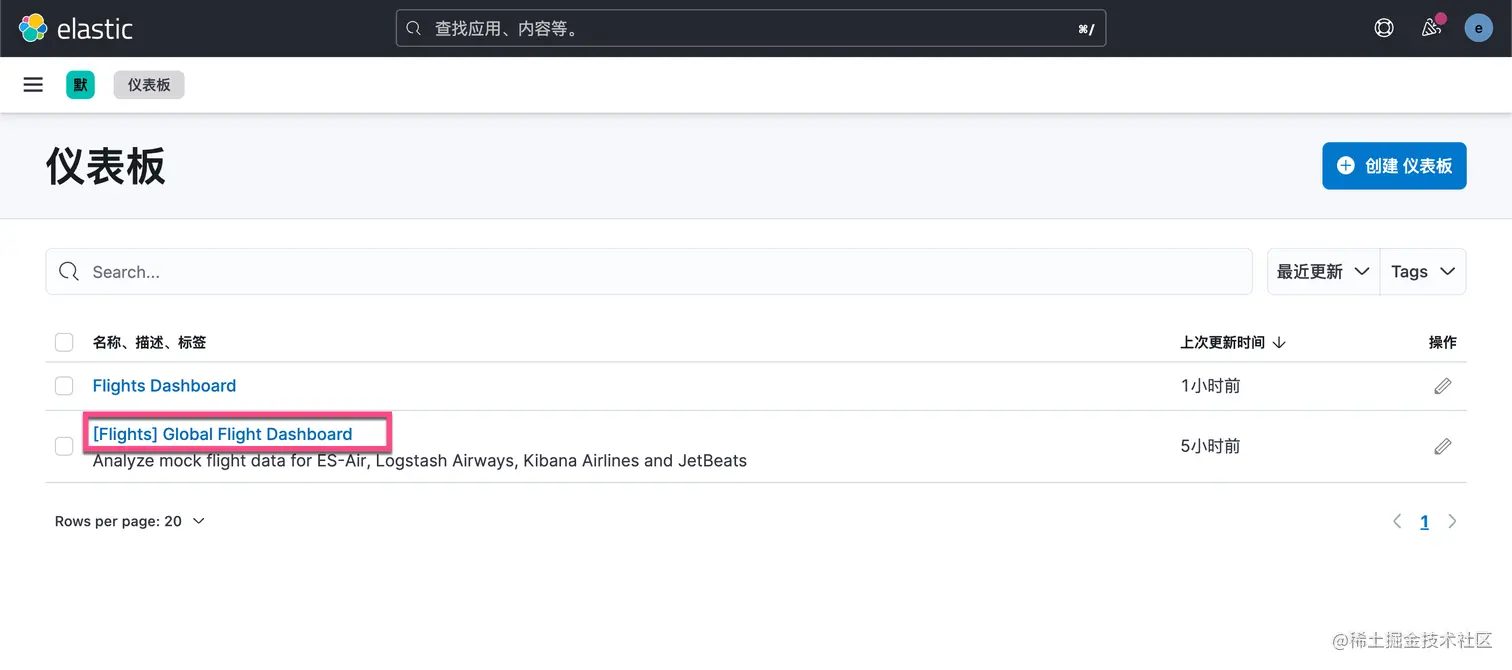Click the 操作 column header
Screen dimensions: 1512x670
(1442, 342)
